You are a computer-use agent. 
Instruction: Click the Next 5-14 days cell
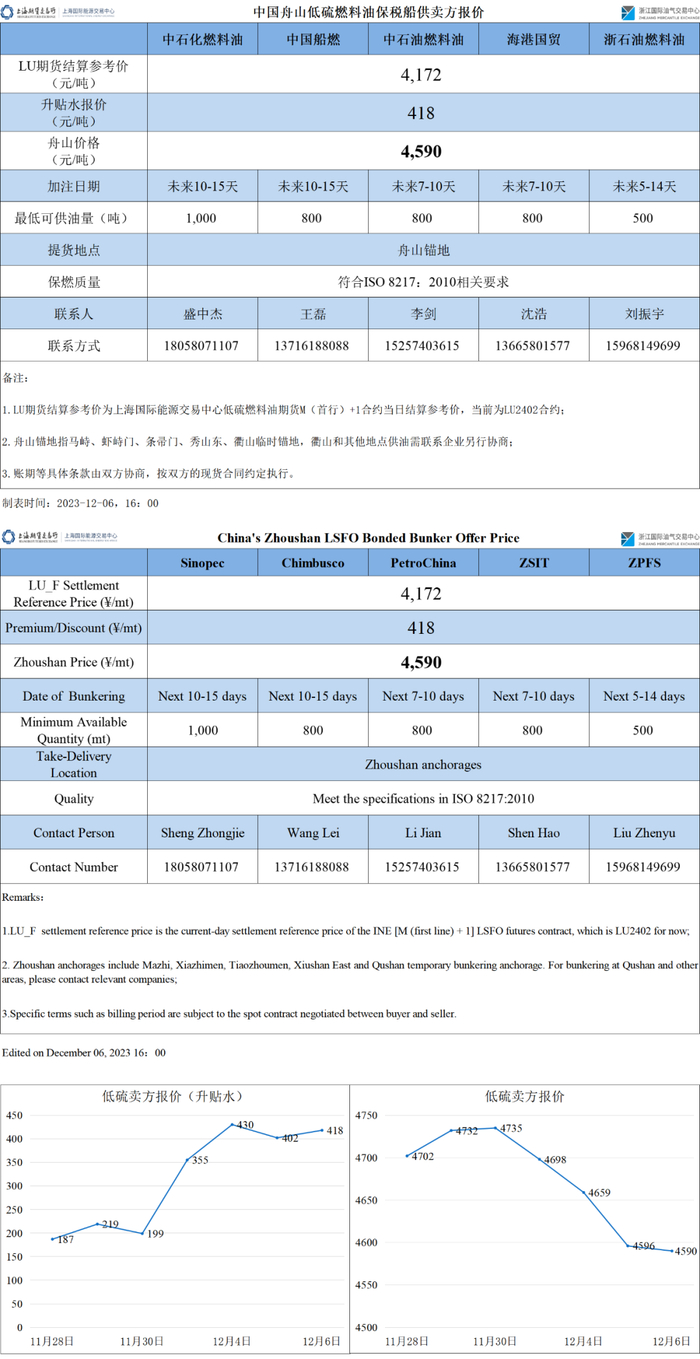[644, 696]
